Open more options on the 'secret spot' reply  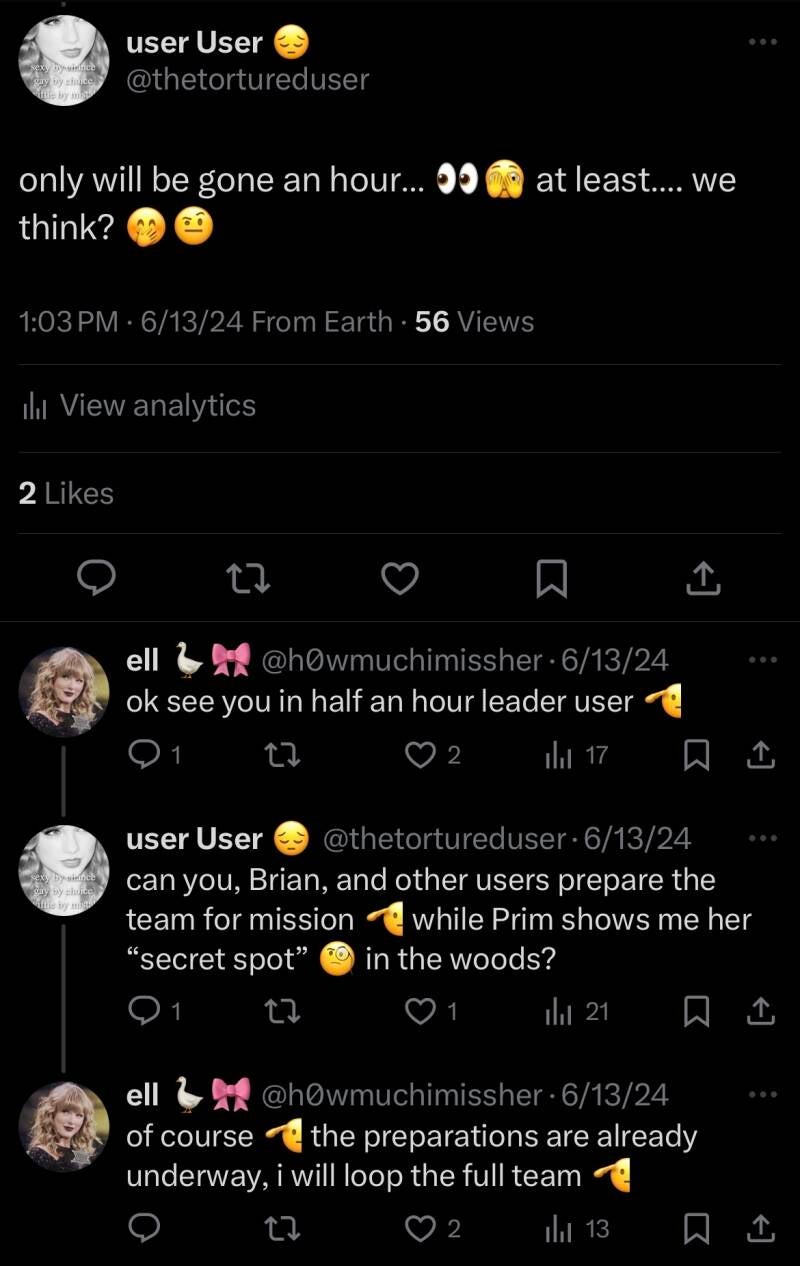coord(762,838)
